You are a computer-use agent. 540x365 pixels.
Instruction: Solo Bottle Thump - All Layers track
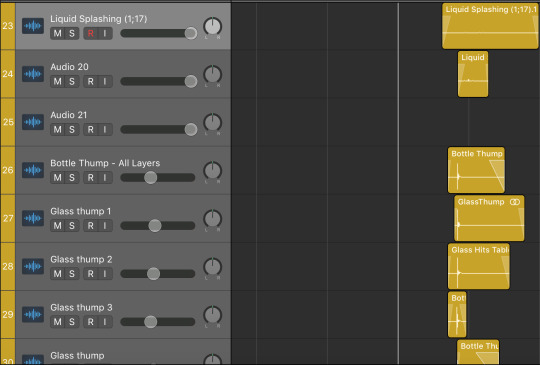pos(72,178)
